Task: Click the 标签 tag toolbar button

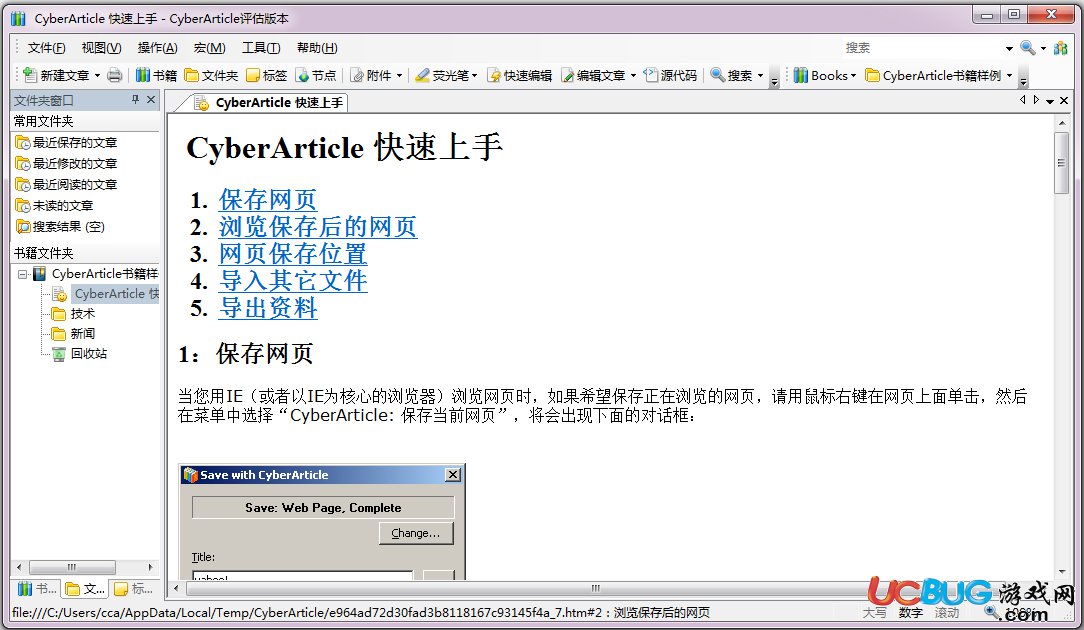Action: (x=266, y=75)
